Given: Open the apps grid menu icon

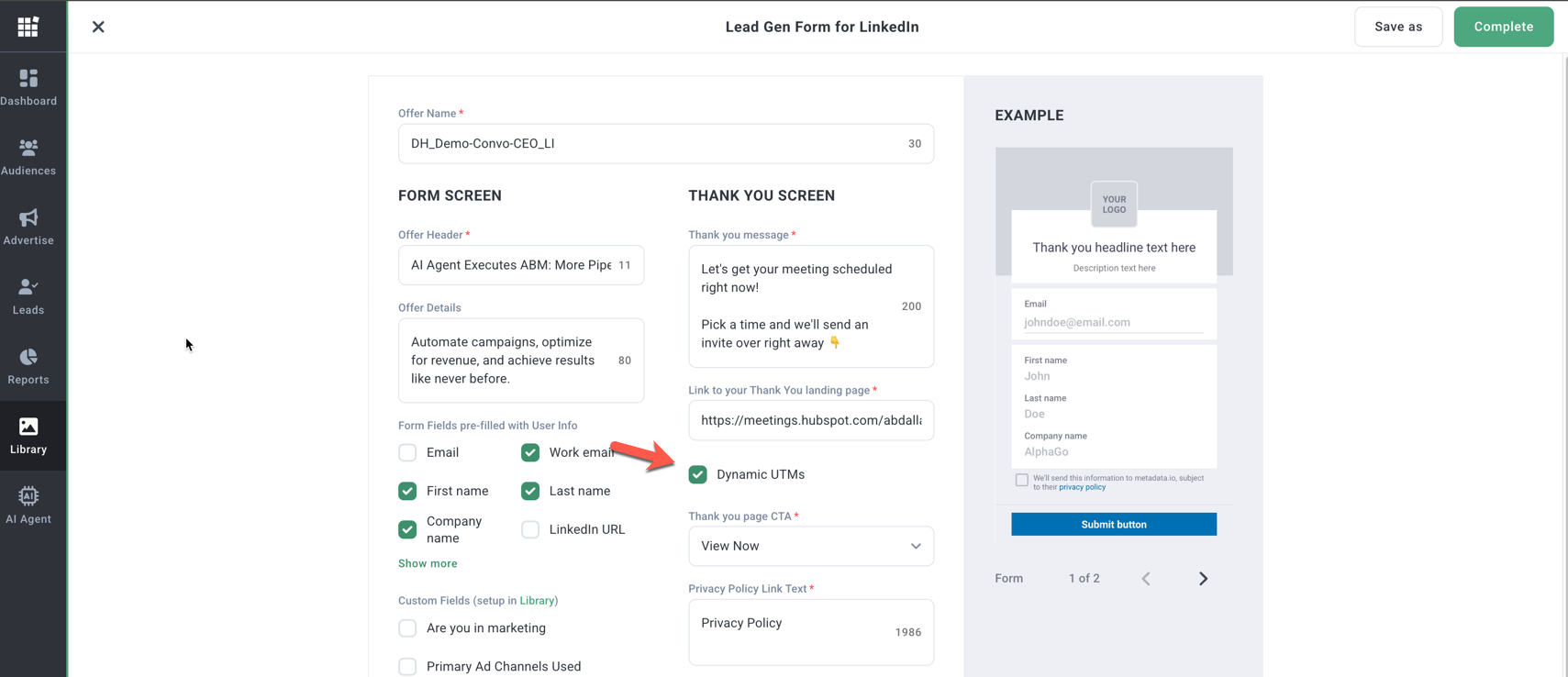Looking at the screenshot, I should tap(28, 27).
